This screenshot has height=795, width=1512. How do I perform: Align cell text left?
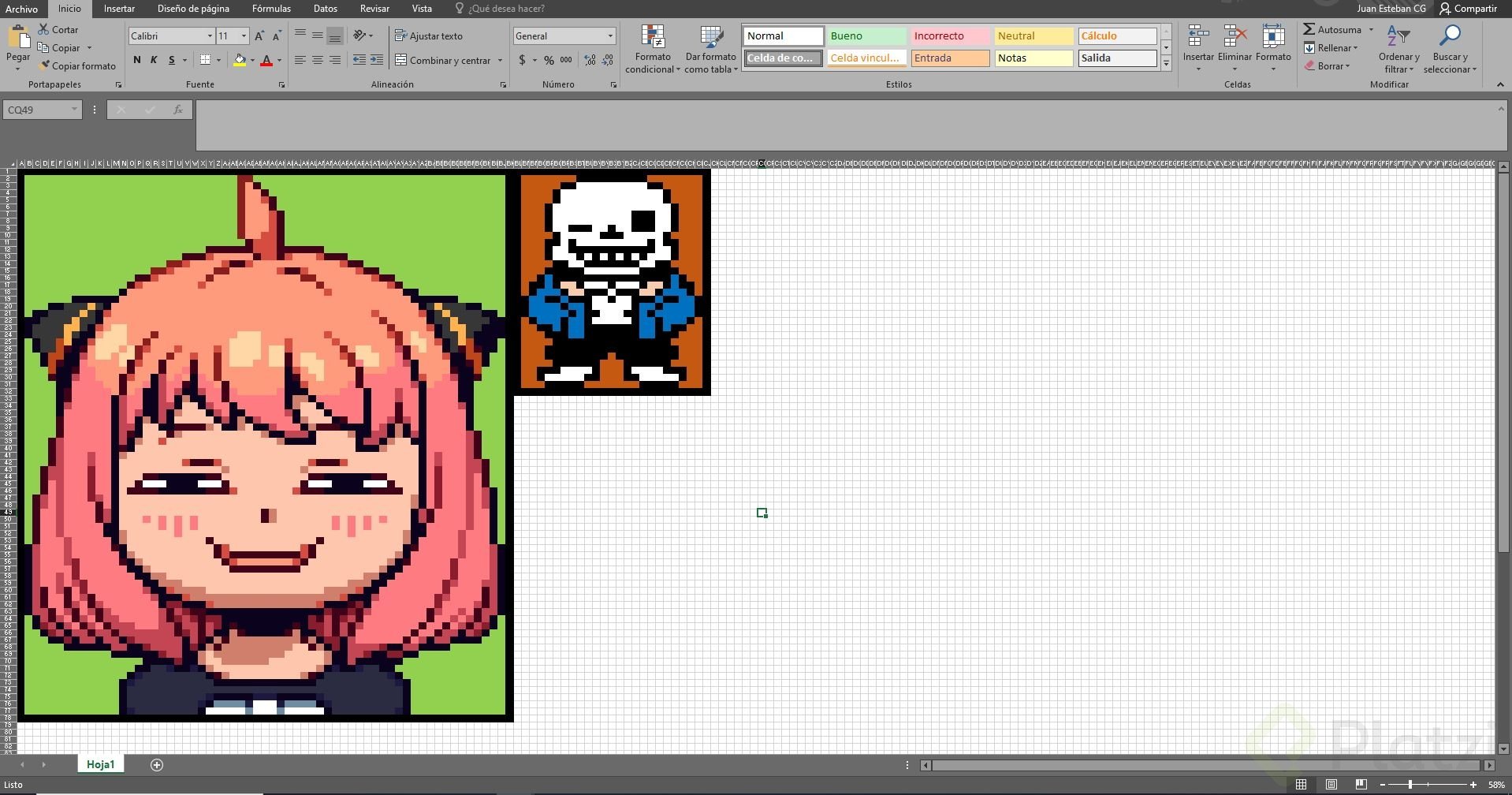pos(300,60)
